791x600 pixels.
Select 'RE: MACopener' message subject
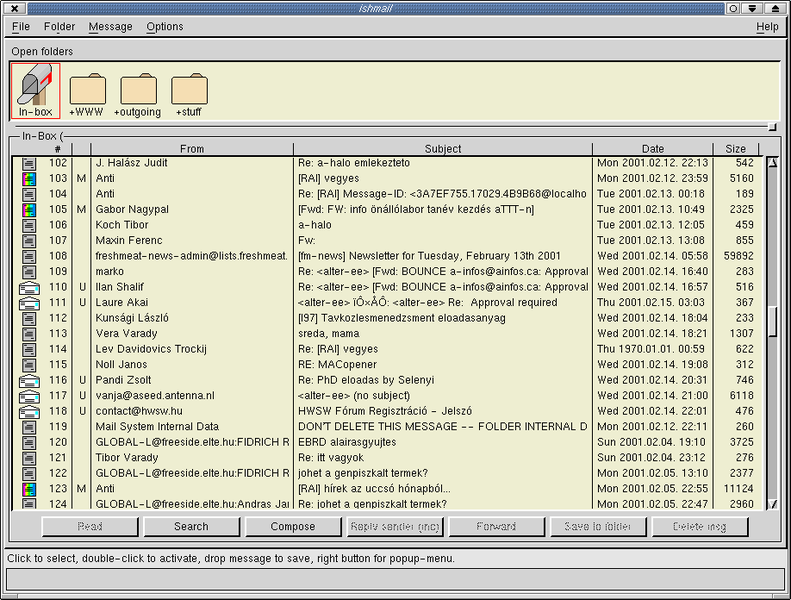(337, 365)
